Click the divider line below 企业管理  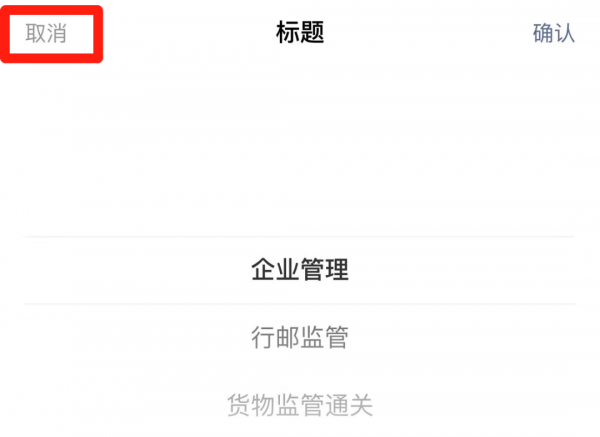(300, 304)
